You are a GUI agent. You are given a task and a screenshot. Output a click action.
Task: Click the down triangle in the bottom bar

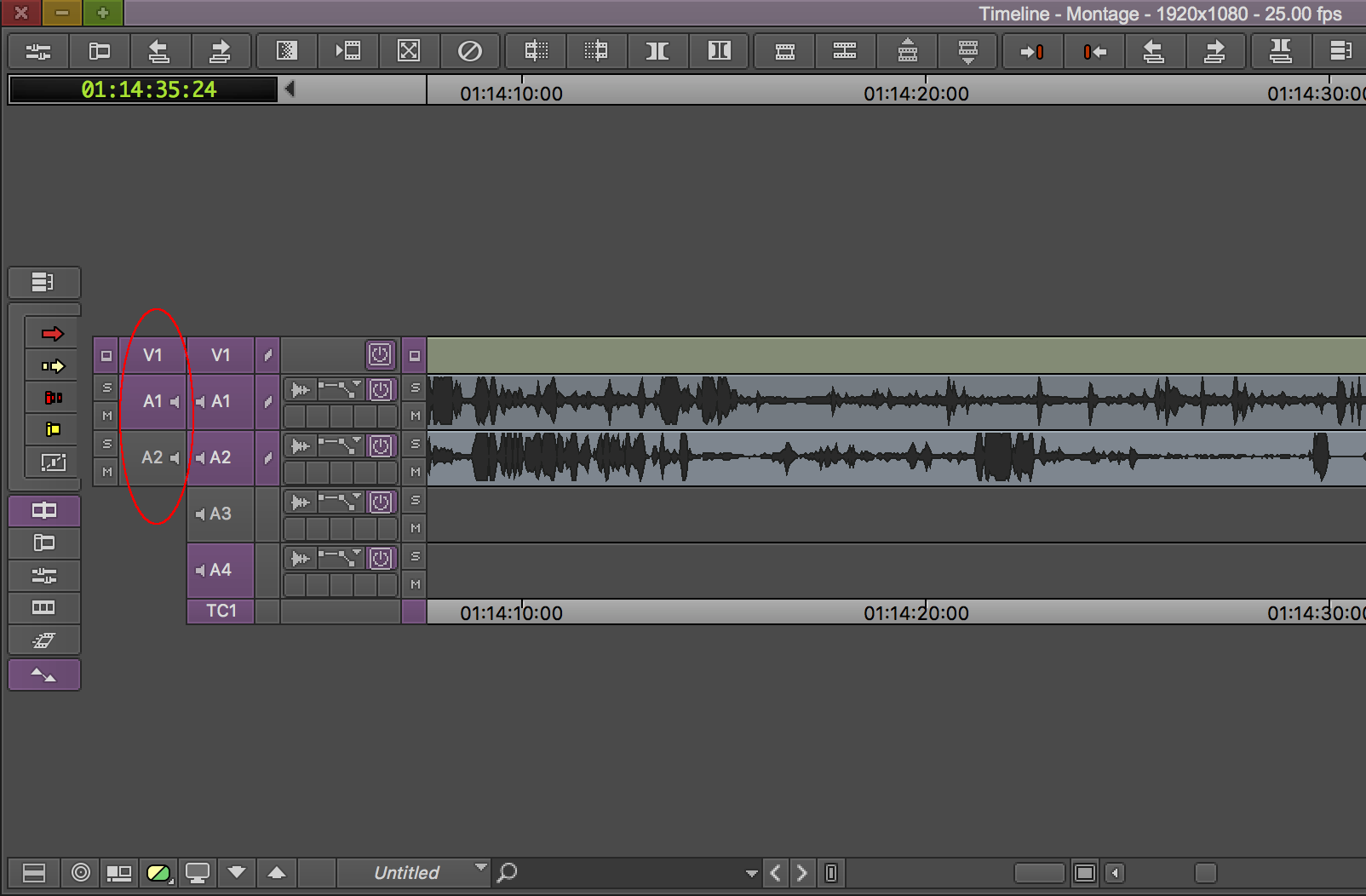[237, 872]
